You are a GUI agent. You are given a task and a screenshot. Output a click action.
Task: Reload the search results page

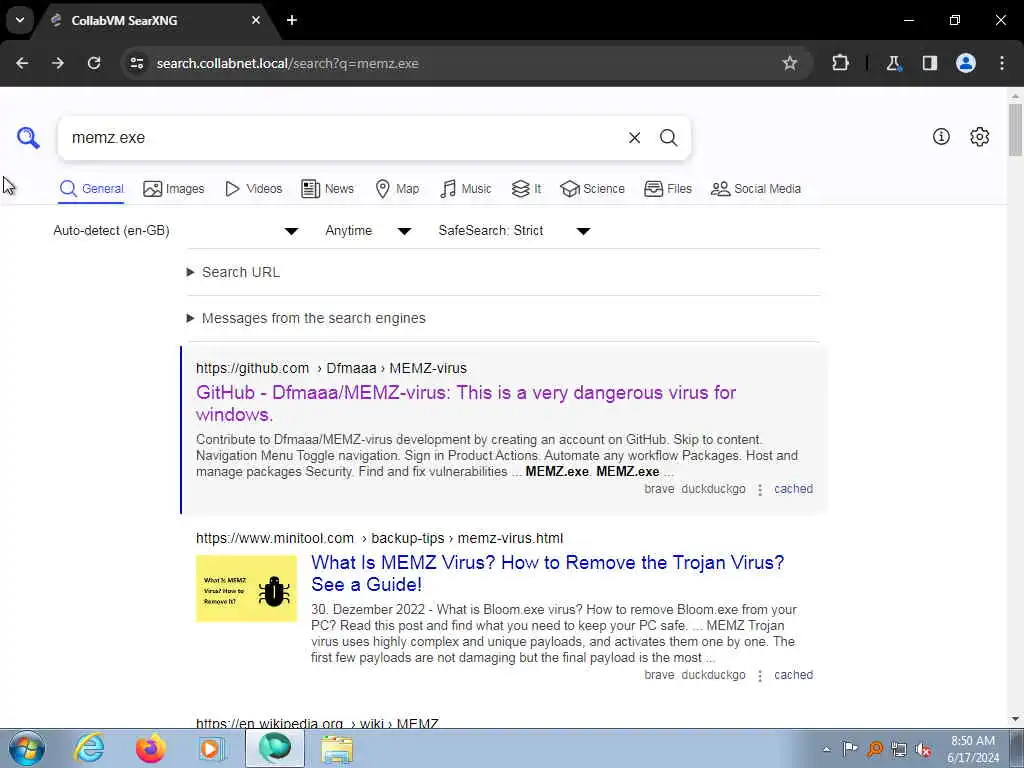[94, 63]
